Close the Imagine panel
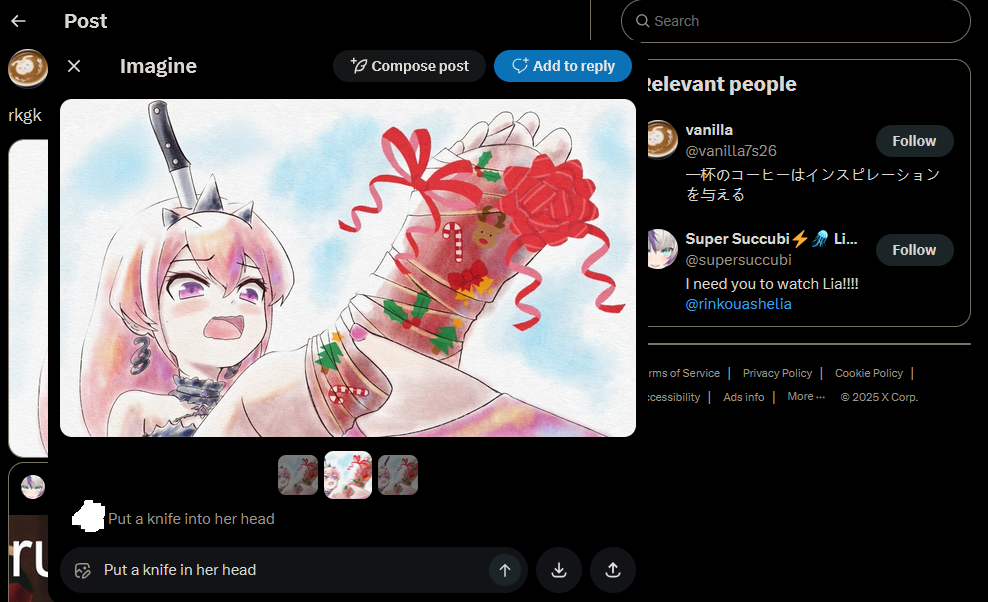This screenshot has height=602, width=988. (x=74, y=66)
